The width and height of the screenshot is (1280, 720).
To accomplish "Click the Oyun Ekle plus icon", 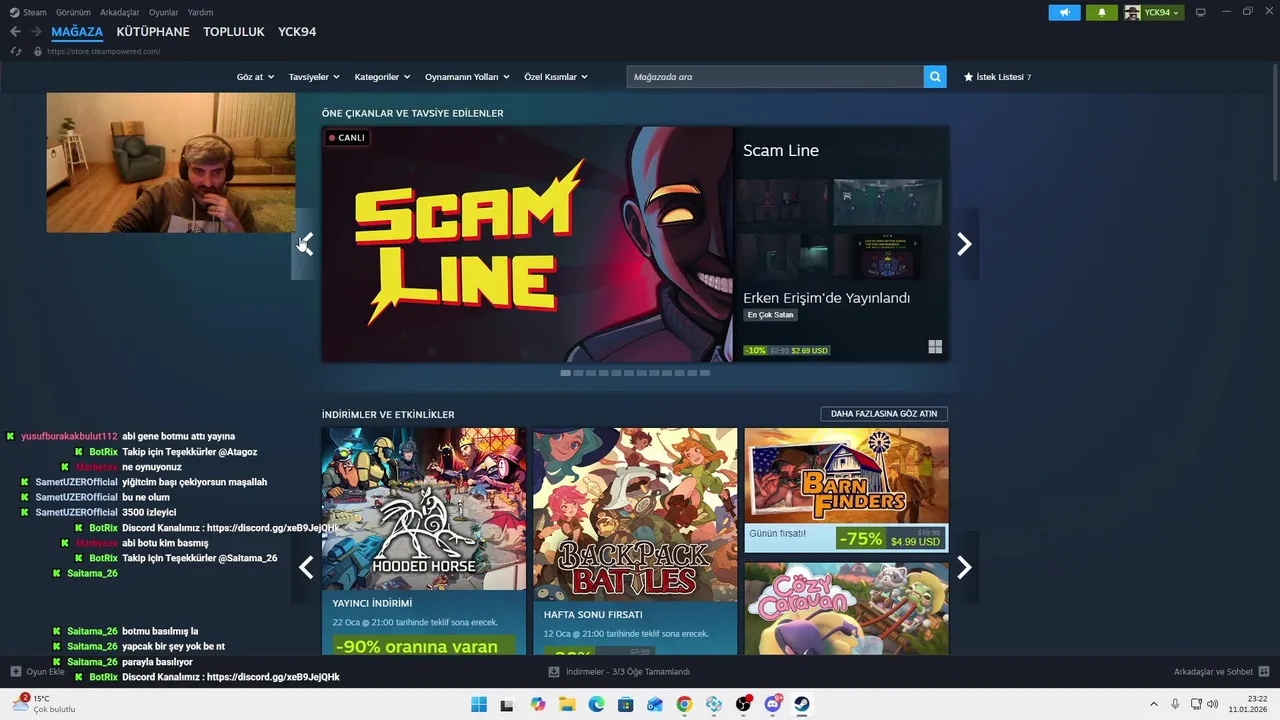I will click(x=16, y=672).
